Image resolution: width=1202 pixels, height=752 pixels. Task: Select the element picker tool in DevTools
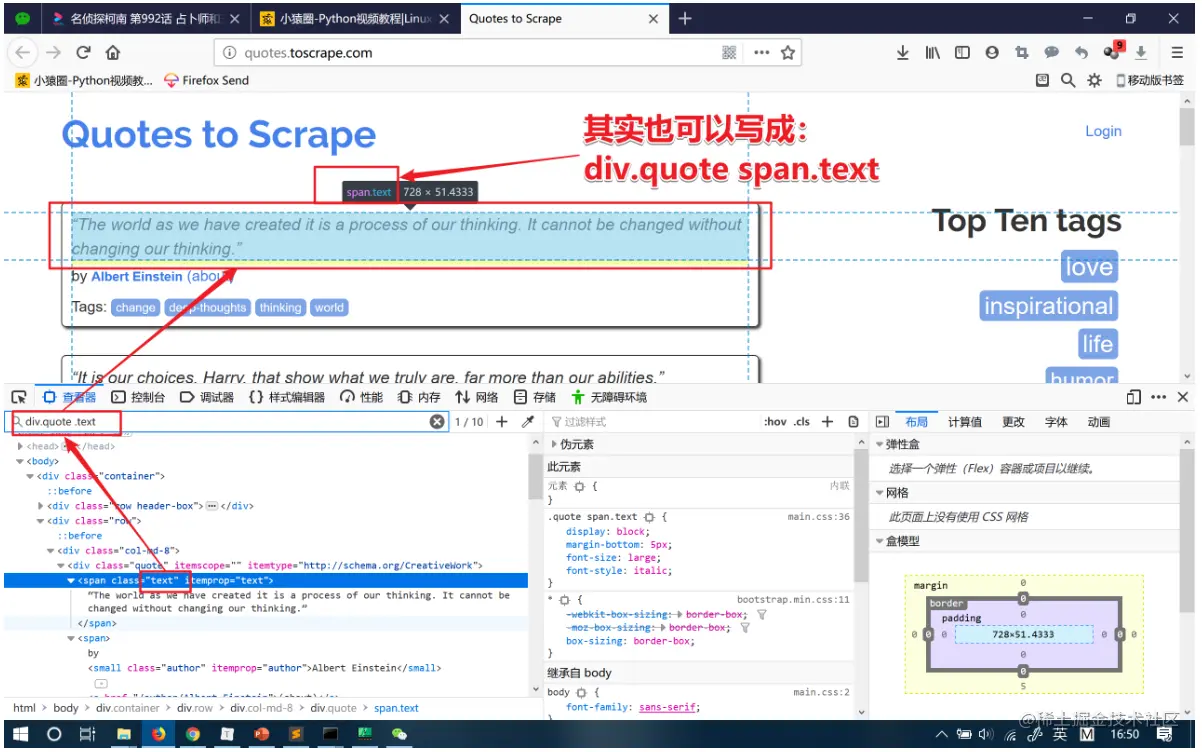pyautogui.click(x=18, y=397)
